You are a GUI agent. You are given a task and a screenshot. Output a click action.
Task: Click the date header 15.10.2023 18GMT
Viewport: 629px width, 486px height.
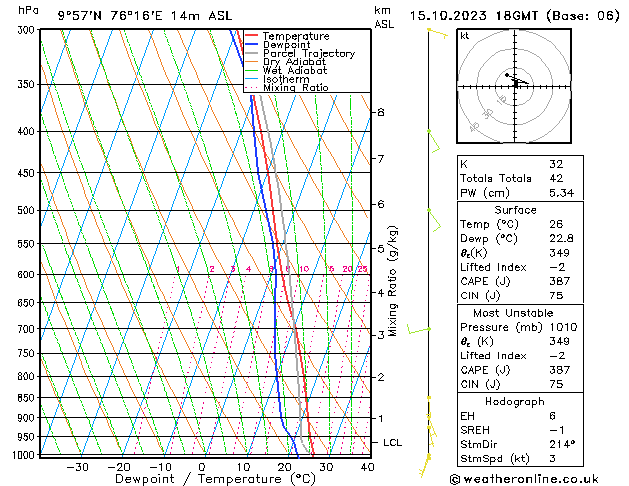tap(474, 16)
